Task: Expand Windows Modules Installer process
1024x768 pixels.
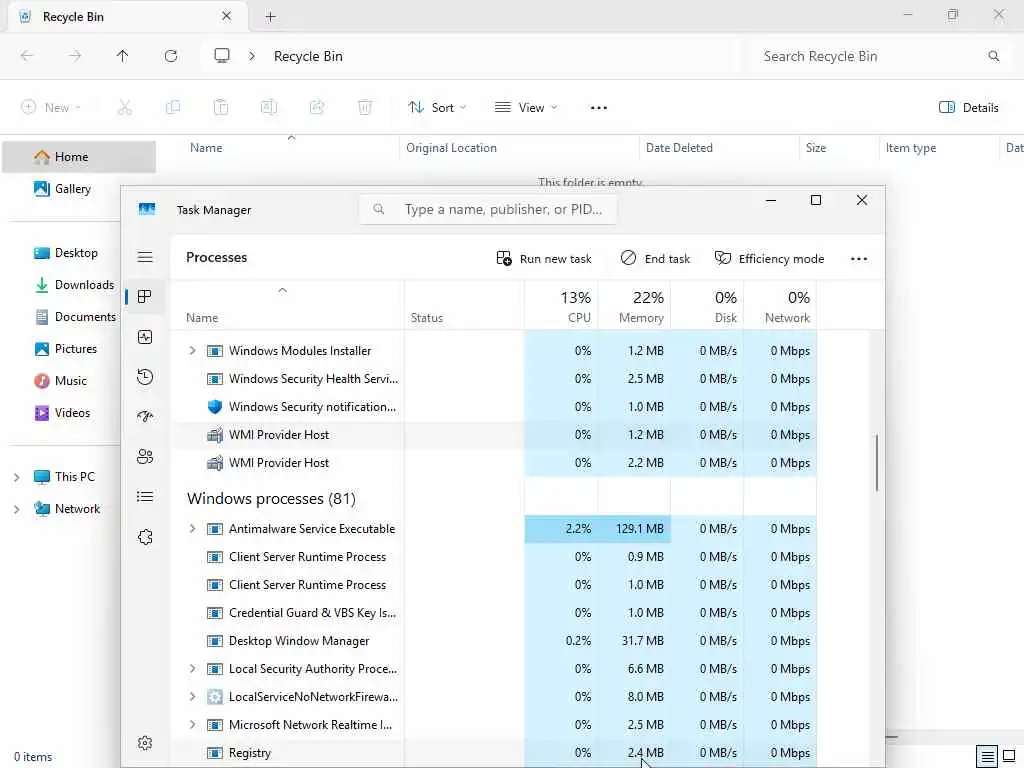Action: tap(192, 351)
